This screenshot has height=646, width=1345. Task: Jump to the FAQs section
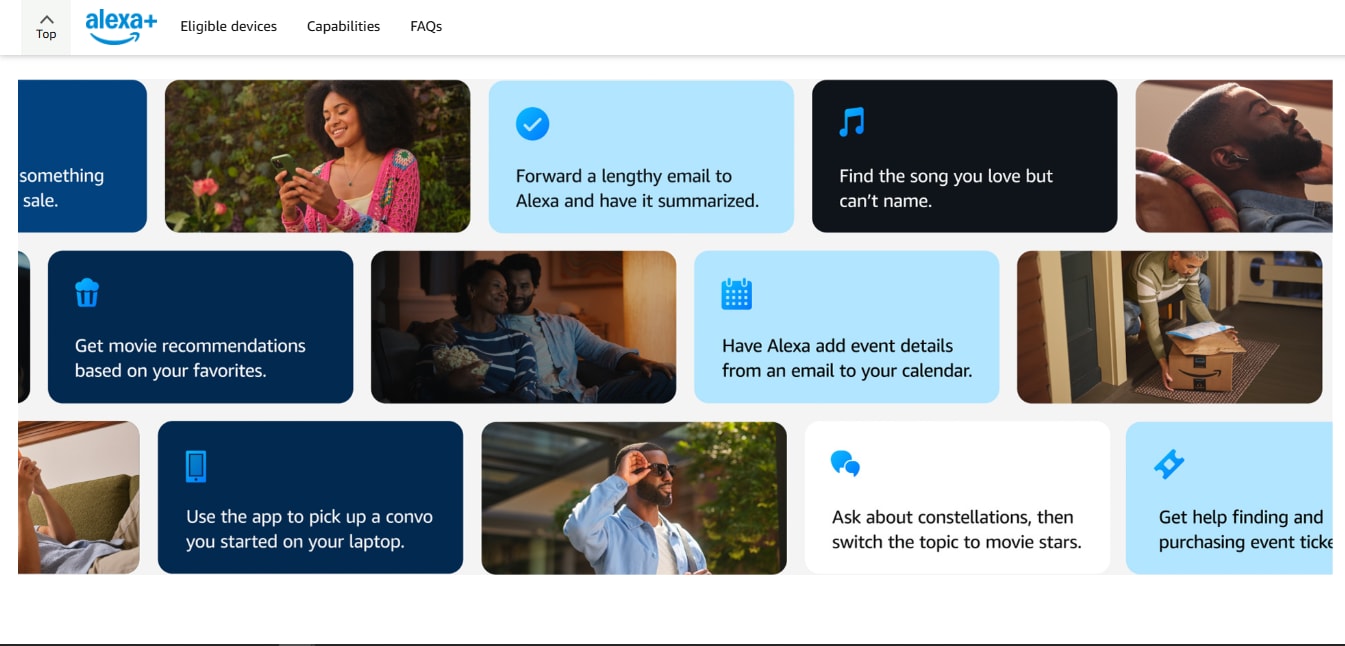pos(426,26)
